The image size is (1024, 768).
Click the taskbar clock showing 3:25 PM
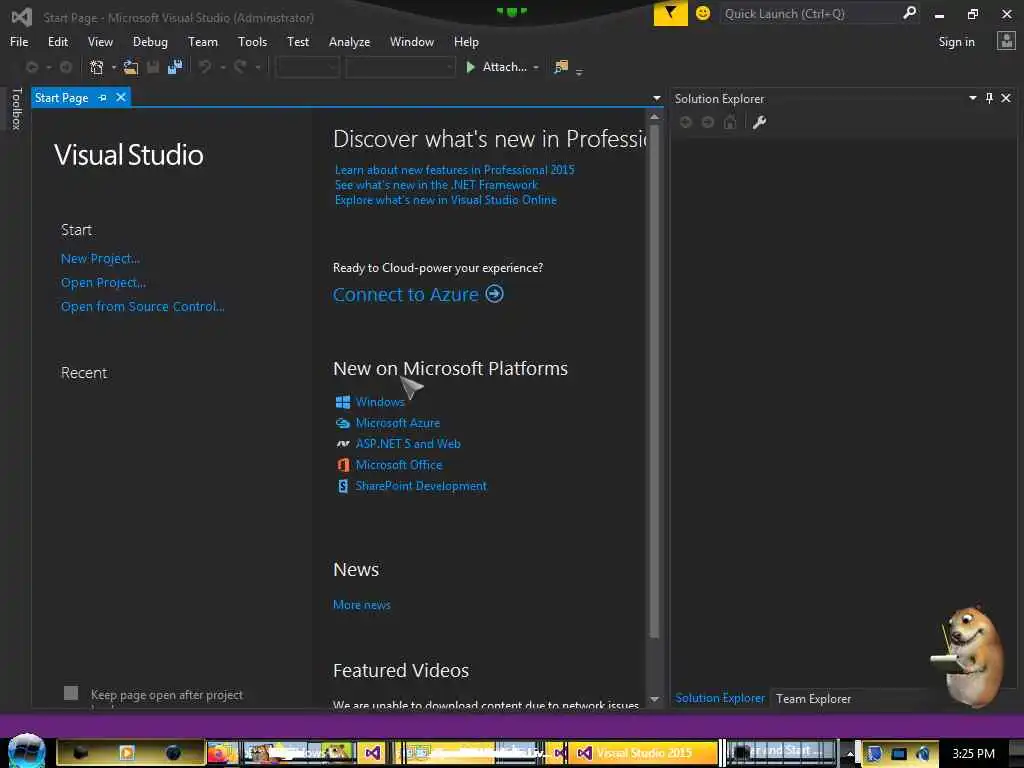[x=973, y=754]
